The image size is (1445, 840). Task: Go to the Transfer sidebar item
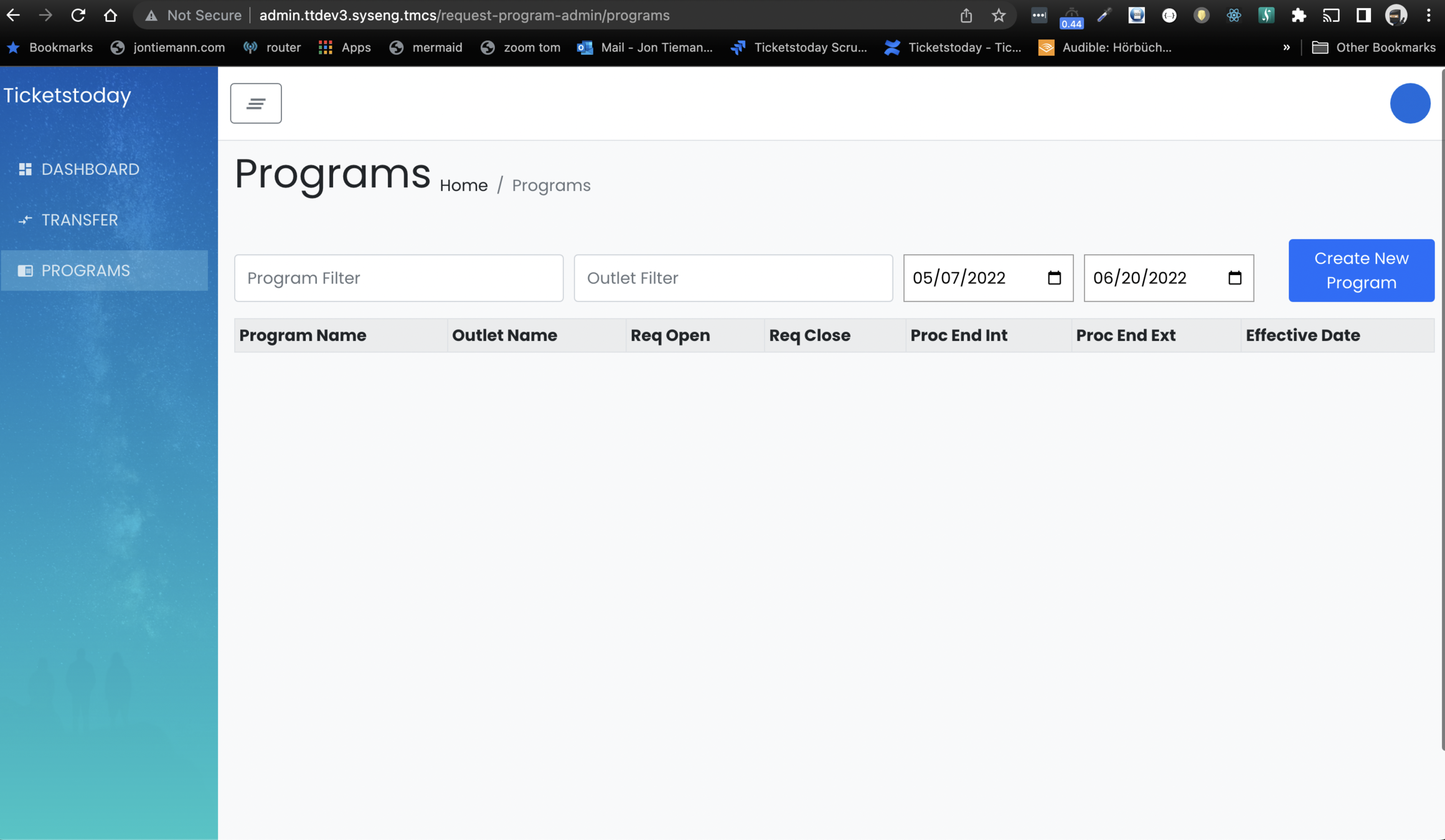79,220
